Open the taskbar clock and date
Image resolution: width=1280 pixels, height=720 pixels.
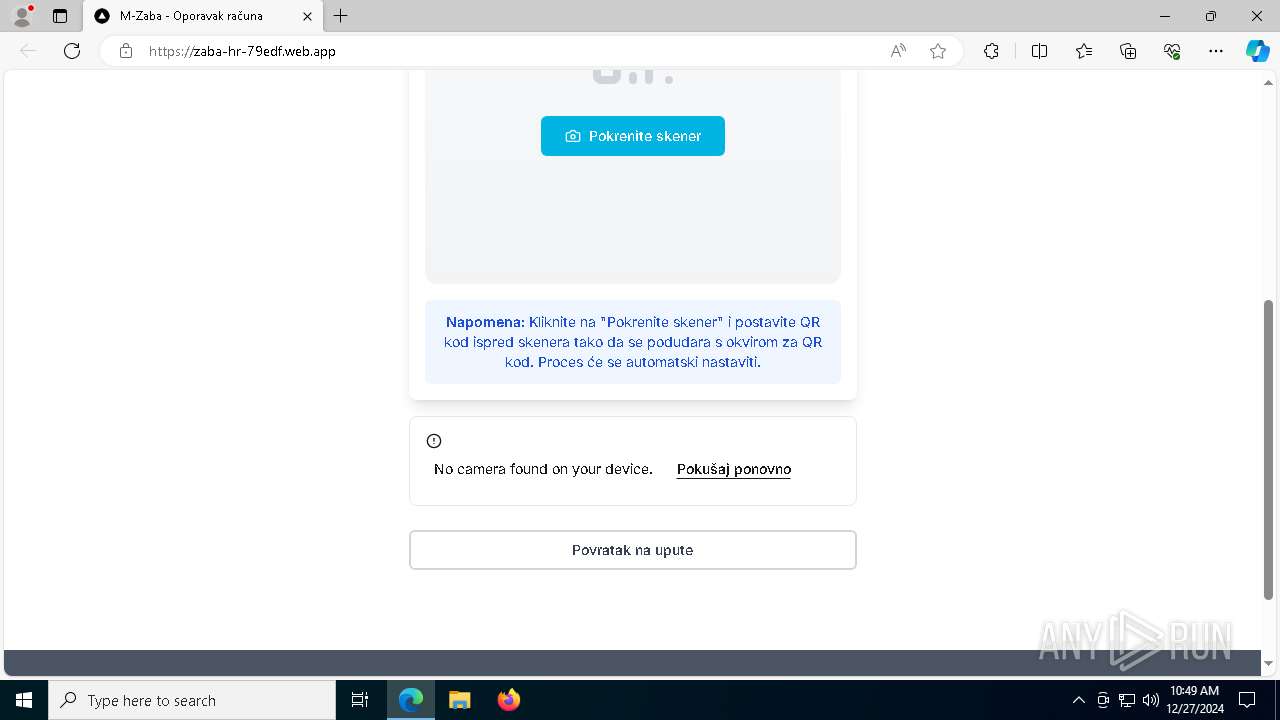(x=1194, y=700)
